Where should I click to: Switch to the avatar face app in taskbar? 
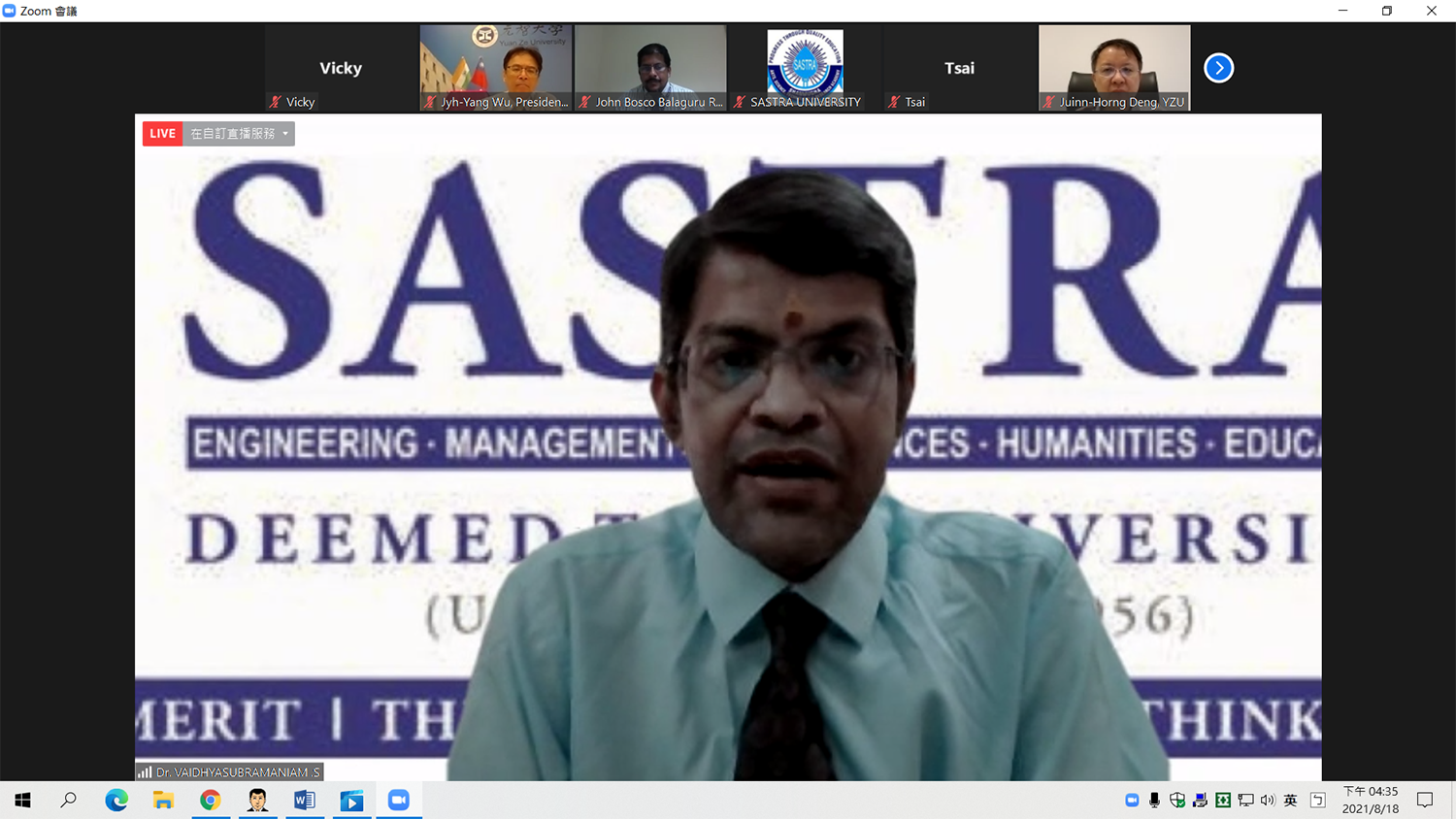pyautogui.click(x=257, y=801)
